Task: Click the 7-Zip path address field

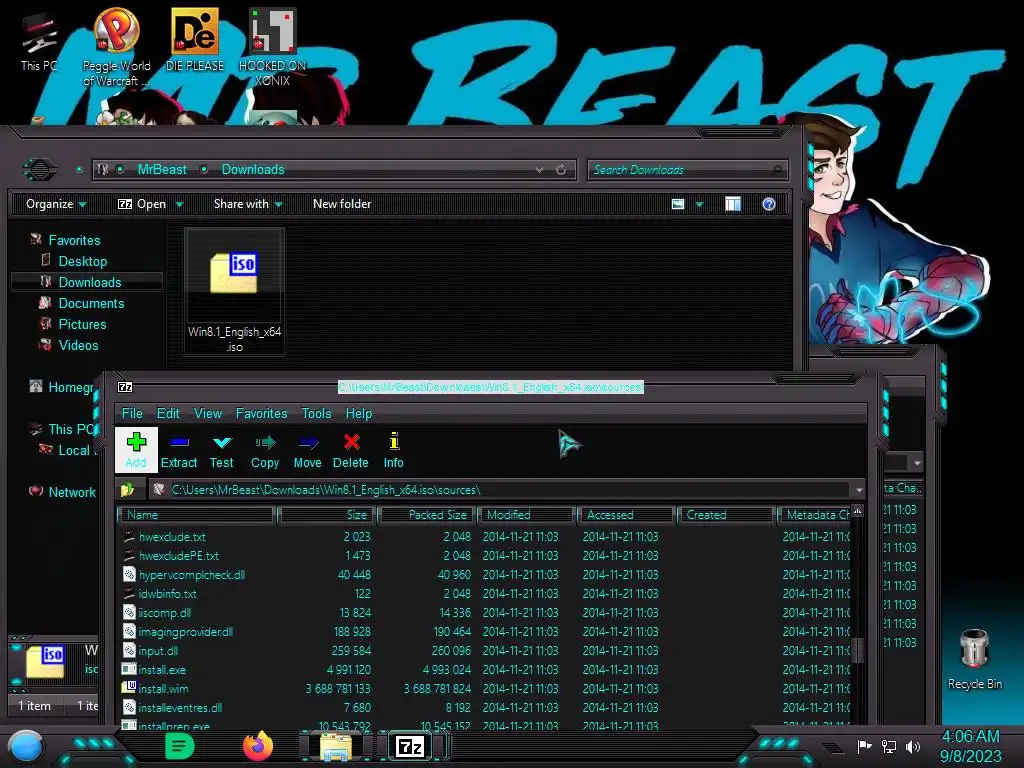Action: (500, 490)
